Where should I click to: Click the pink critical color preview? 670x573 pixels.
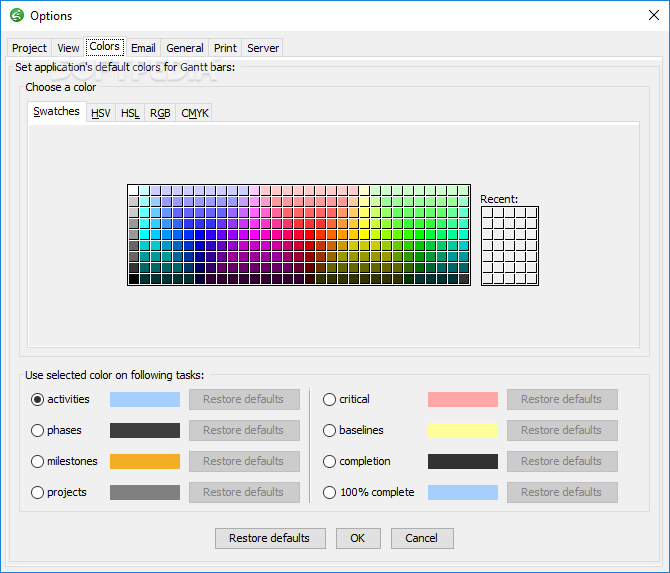(463, 400)
